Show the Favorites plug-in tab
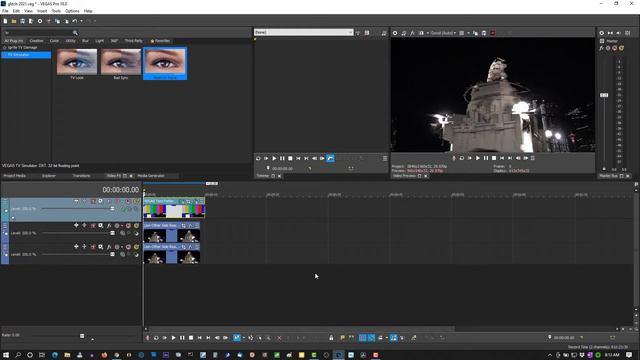This screenshot has height=360, width=640. coord(160,41)
